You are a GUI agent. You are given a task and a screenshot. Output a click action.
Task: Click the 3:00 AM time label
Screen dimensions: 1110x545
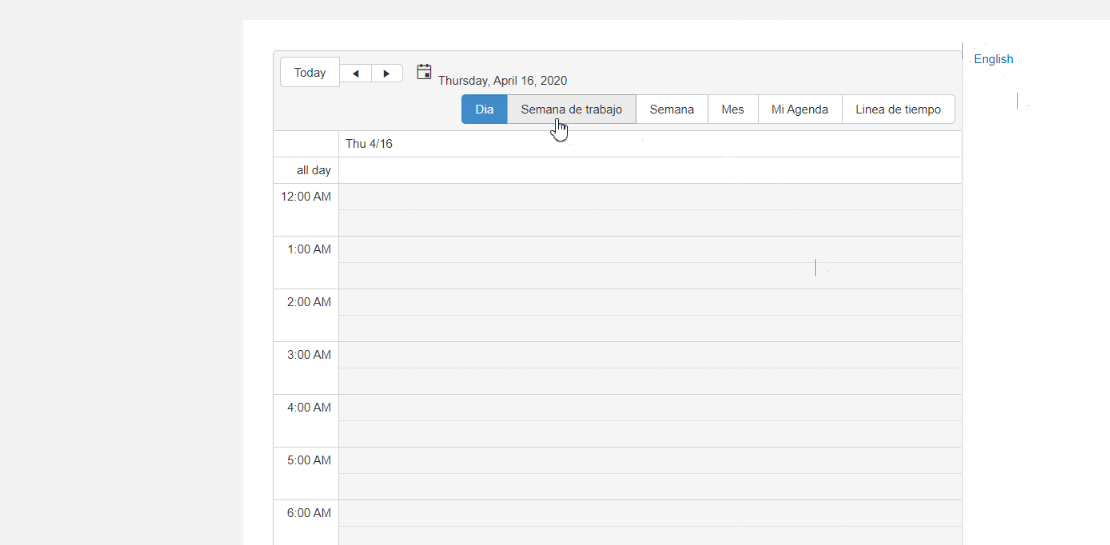click(x=309, y=355)
